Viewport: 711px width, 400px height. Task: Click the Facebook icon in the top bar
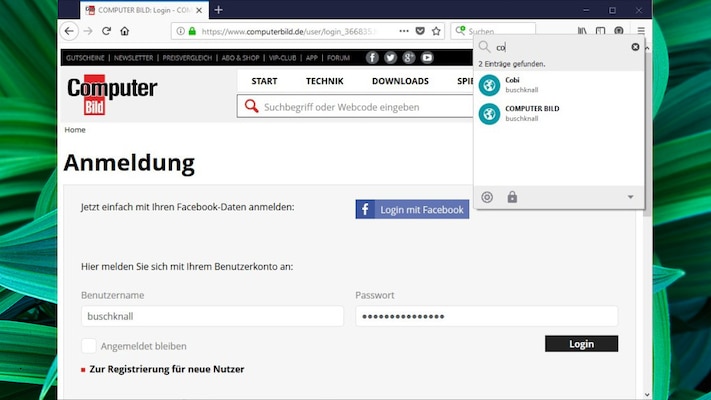373,58
